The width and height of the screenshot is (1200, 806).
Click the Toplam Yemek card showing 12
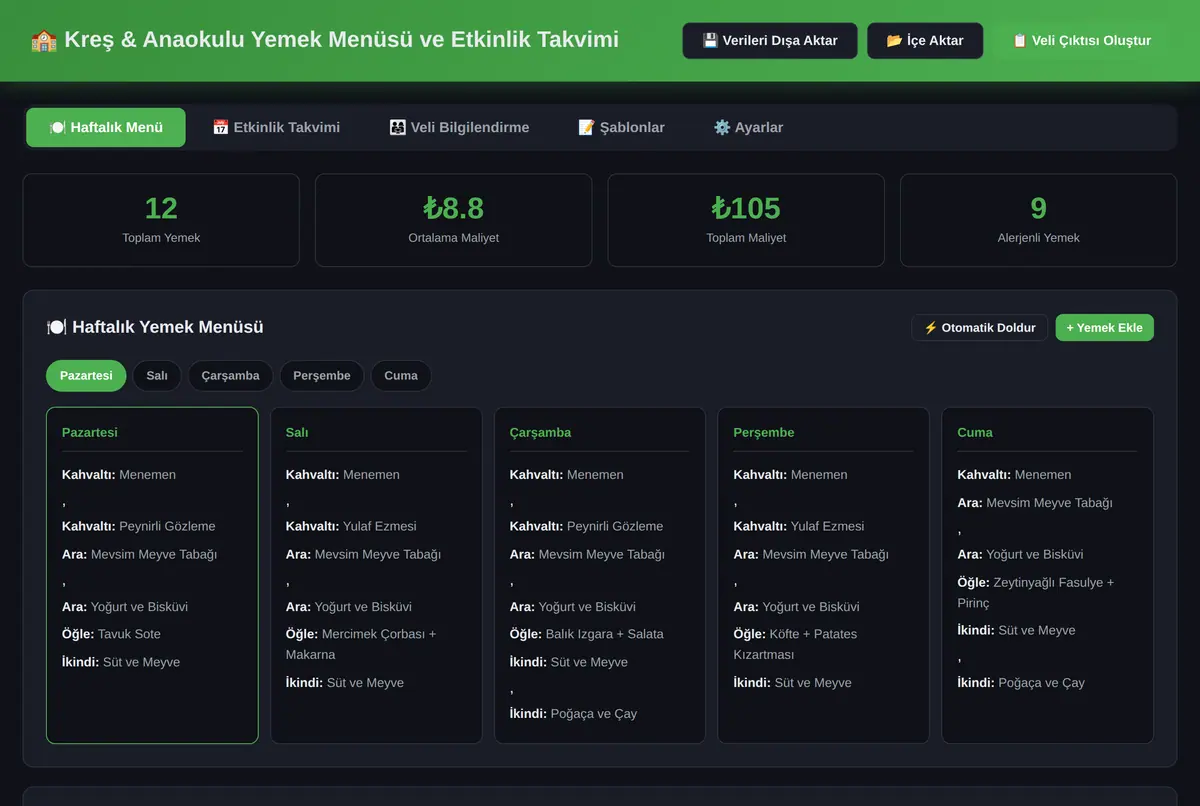[161, 220]
